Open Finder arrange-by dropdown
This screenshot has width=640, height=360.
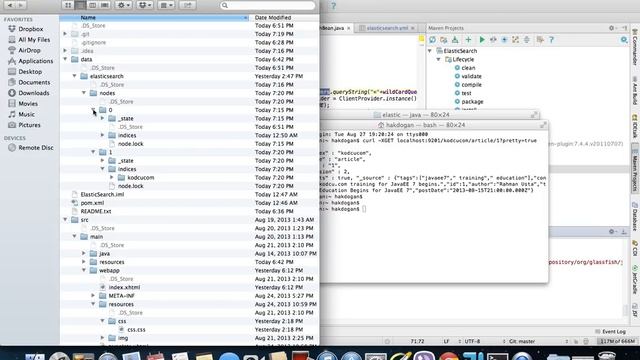[x=166, y=5]
